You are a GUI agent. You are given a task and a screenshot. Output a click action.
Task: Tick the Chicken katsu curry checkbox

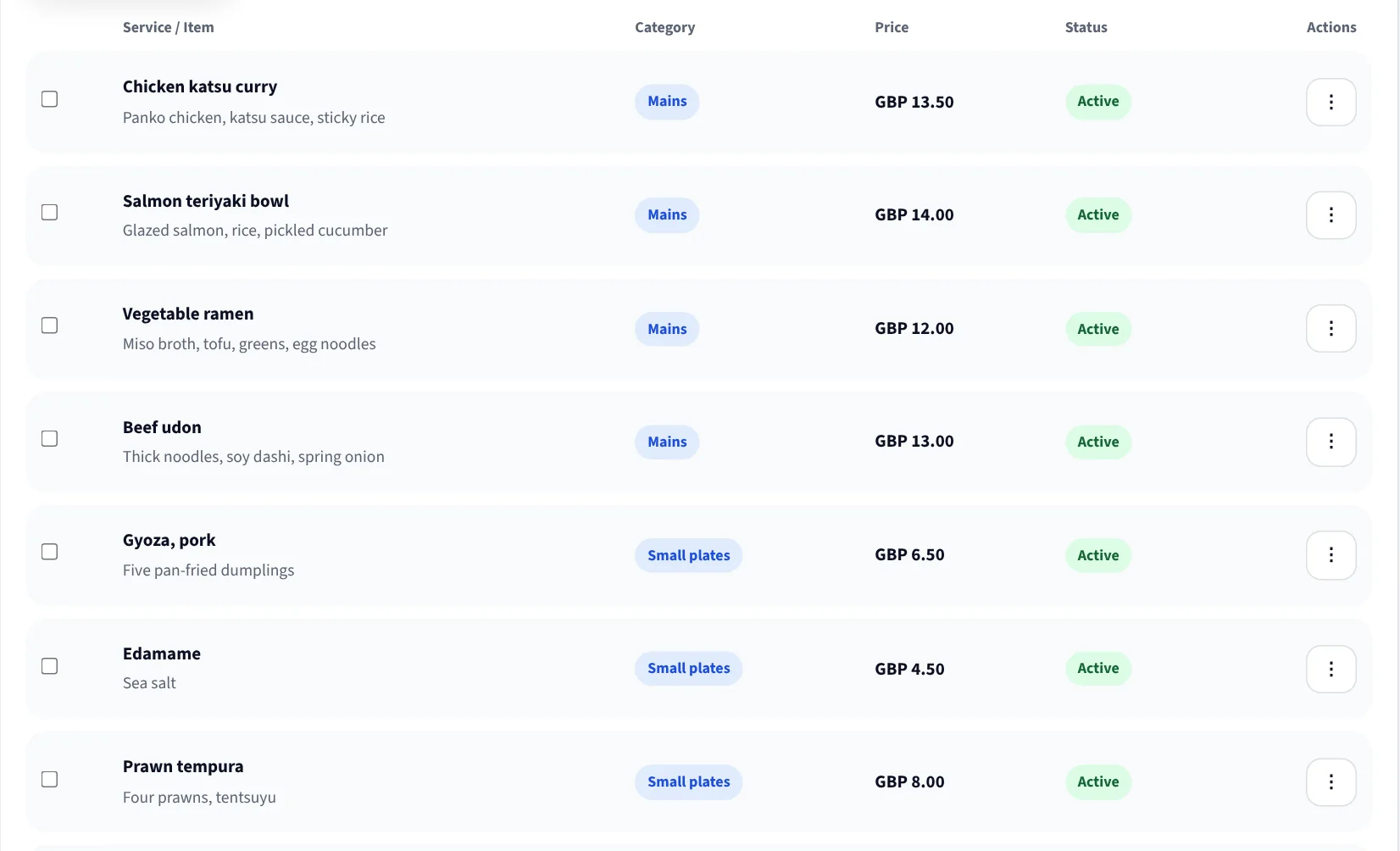pyautogui.click(x=50, y=99)
